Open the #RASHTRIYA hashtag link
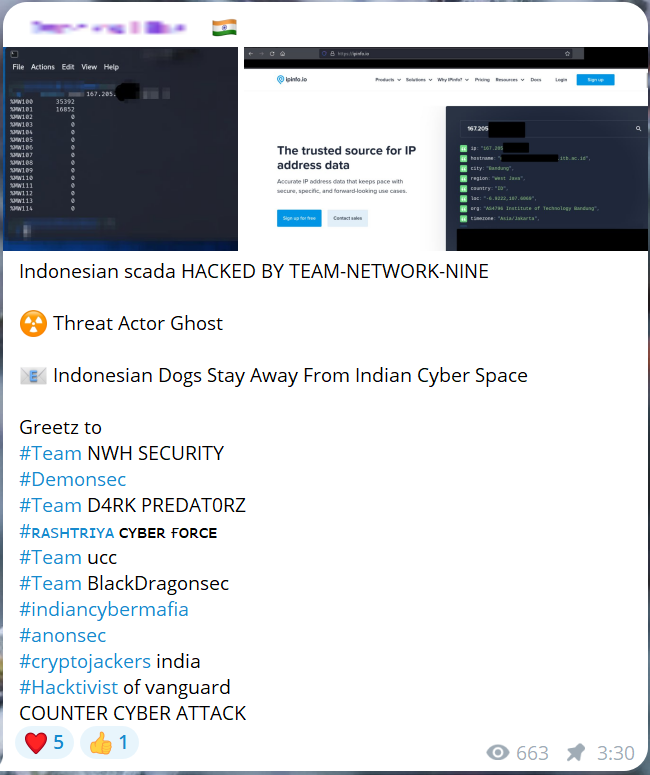This screenshot has width=650, height=775. point(67,532)
